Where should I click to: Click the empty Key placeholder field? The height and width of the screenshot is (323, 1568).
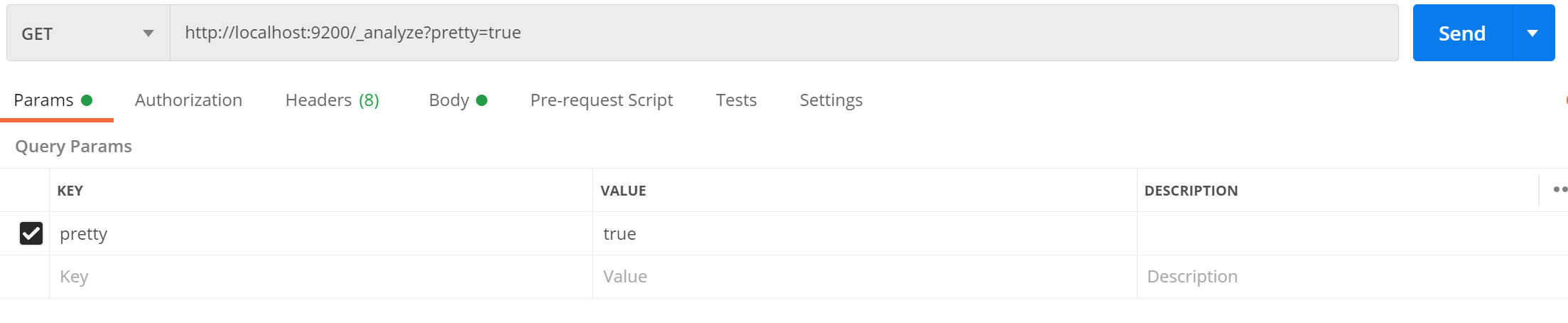(321, 277)
